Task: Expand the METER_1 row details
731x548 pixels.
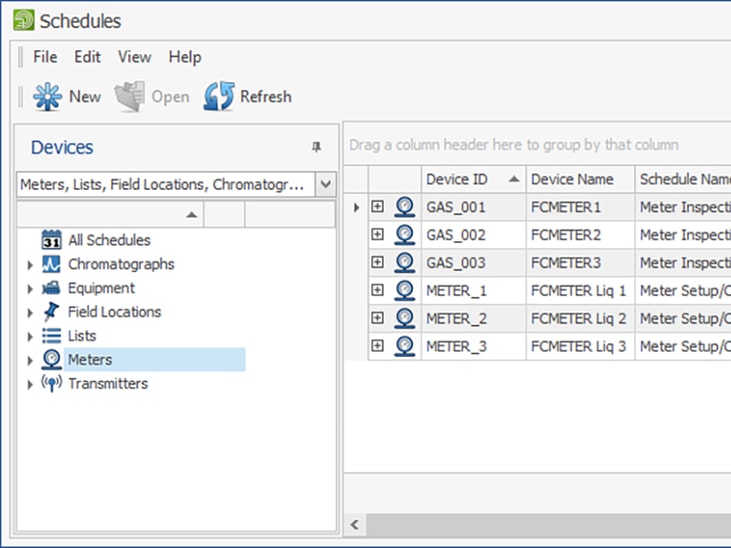Action: pyautogui.click(x=377, y=290)
